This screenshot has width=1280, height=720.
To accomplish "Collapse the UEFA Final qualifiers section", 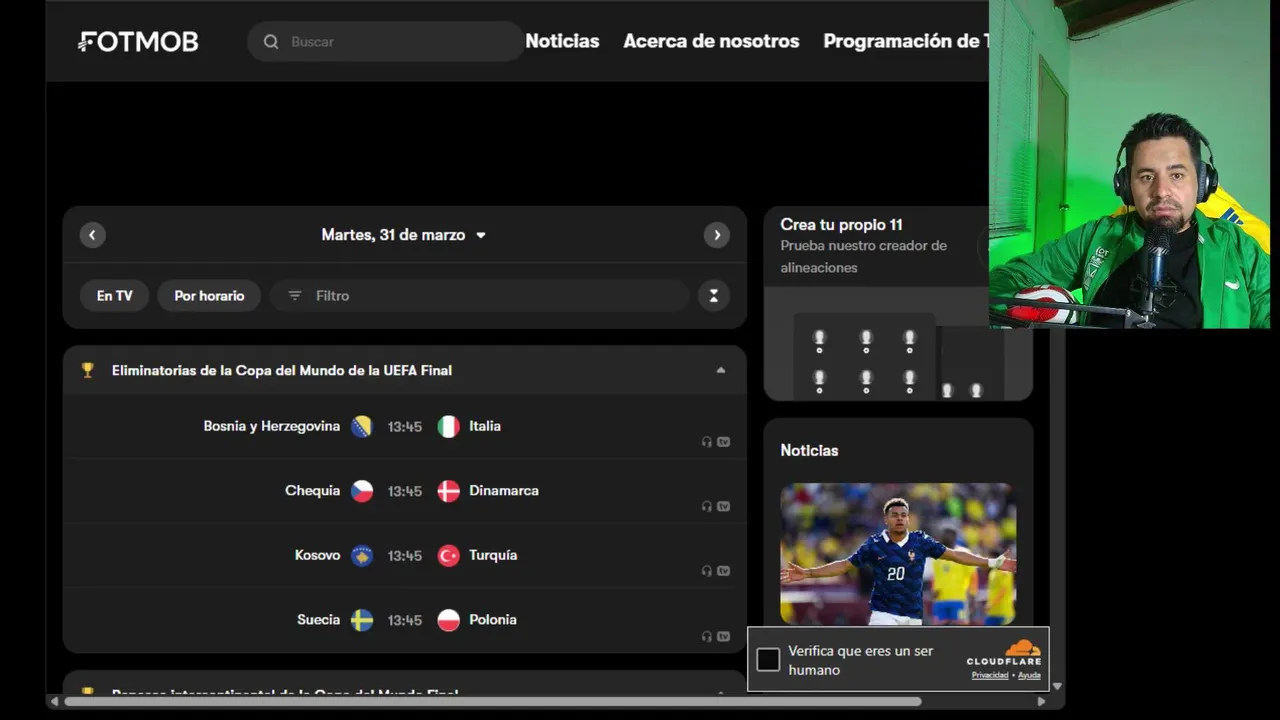I will click(x=720, y=371).
